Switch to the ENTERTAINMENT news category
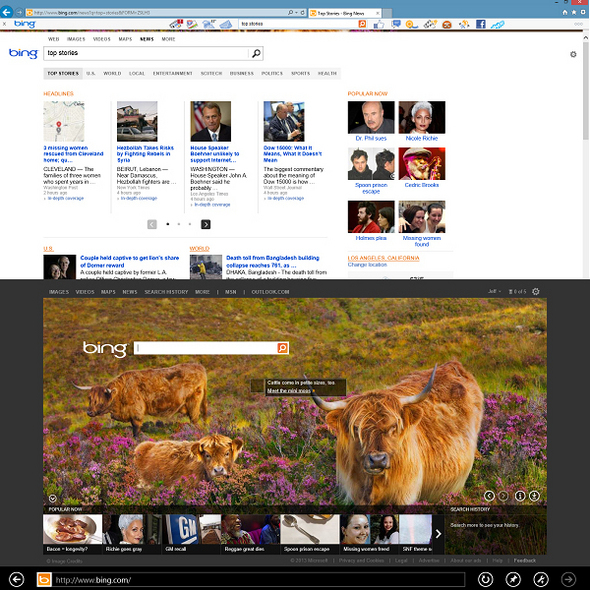The image size is (590, 590). point(172,74)
